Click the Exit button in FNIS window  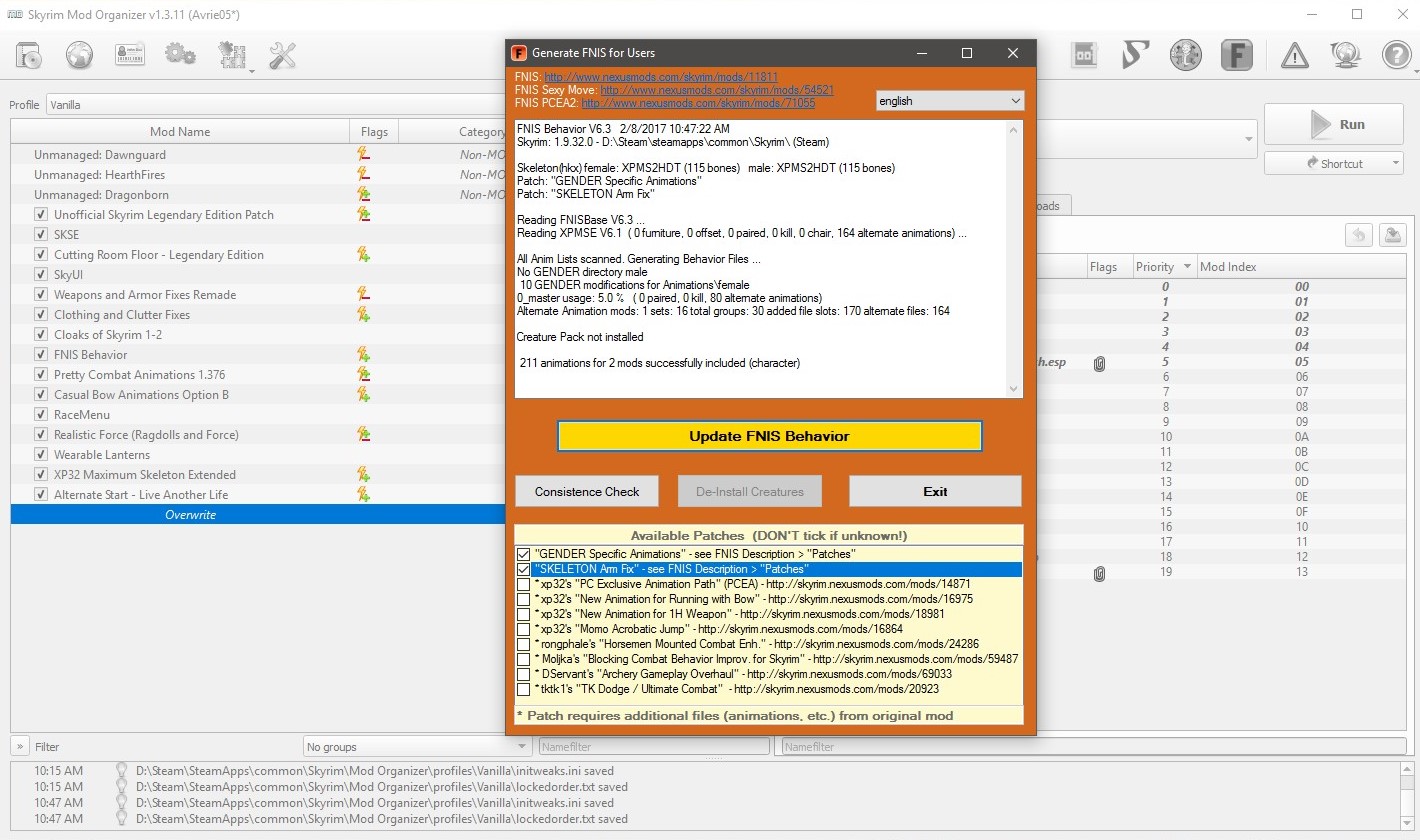(x=935, y=491)
